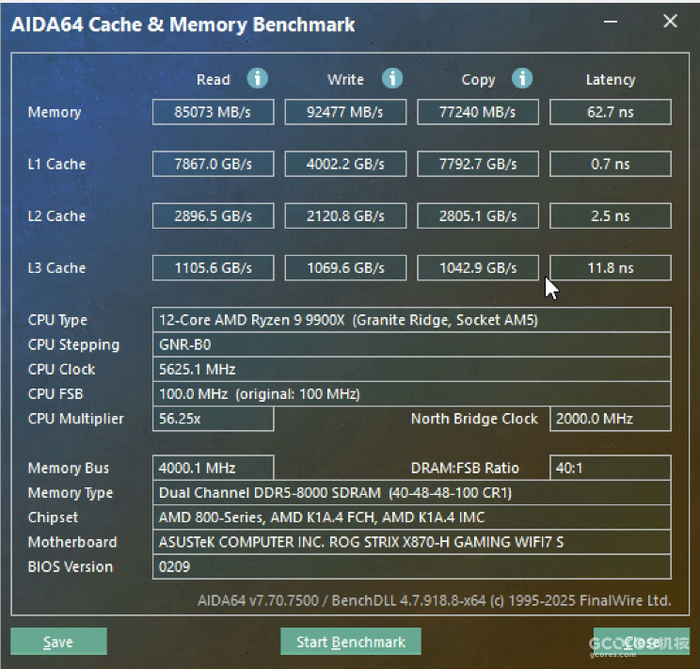This screenshot has width=700, height=669.
Task: Minimize the AIDA64 benchmark window
Action: tap(612, 22)
